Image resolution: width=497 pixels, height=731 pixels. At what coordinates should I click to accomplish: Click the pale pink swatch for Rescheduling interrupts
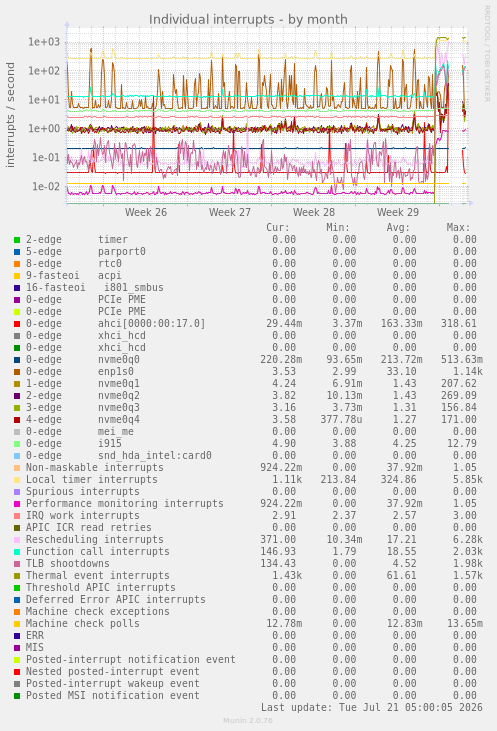coord(17,540)
